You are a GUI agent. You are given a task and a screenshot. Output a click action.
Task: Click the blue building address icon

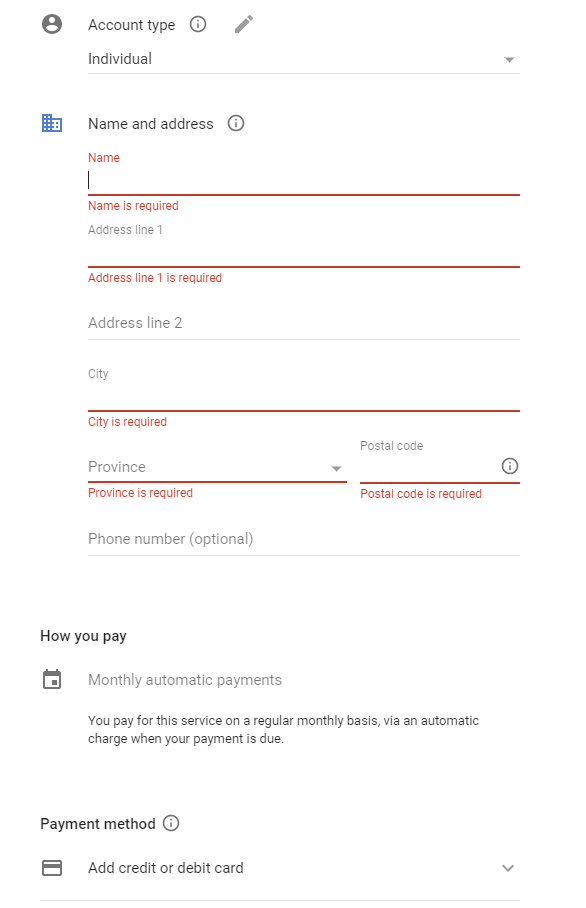52,123
